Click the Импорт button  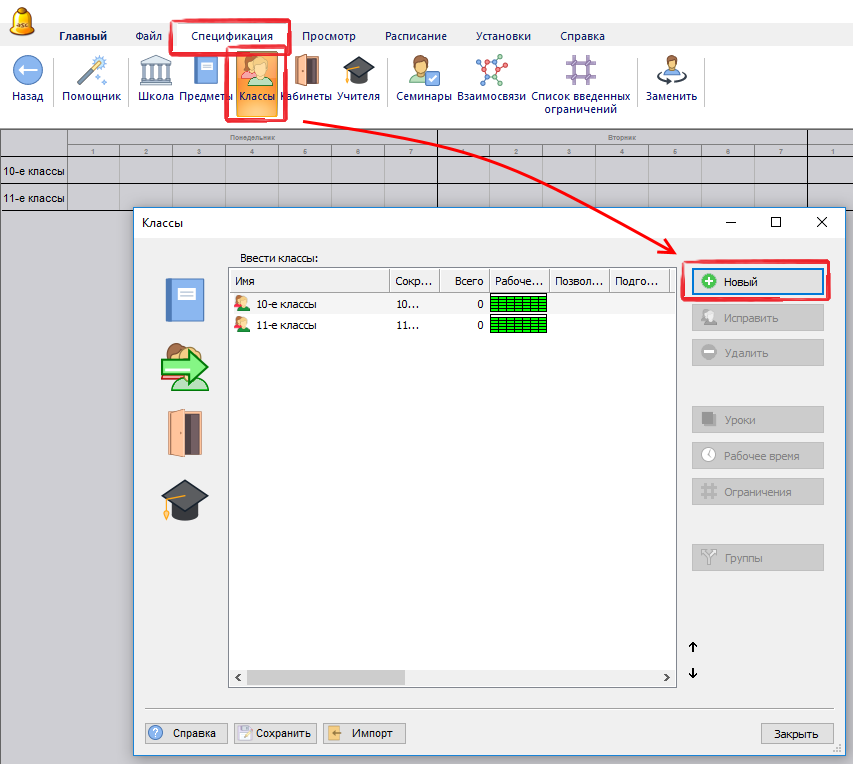click(x=364, y=733)
